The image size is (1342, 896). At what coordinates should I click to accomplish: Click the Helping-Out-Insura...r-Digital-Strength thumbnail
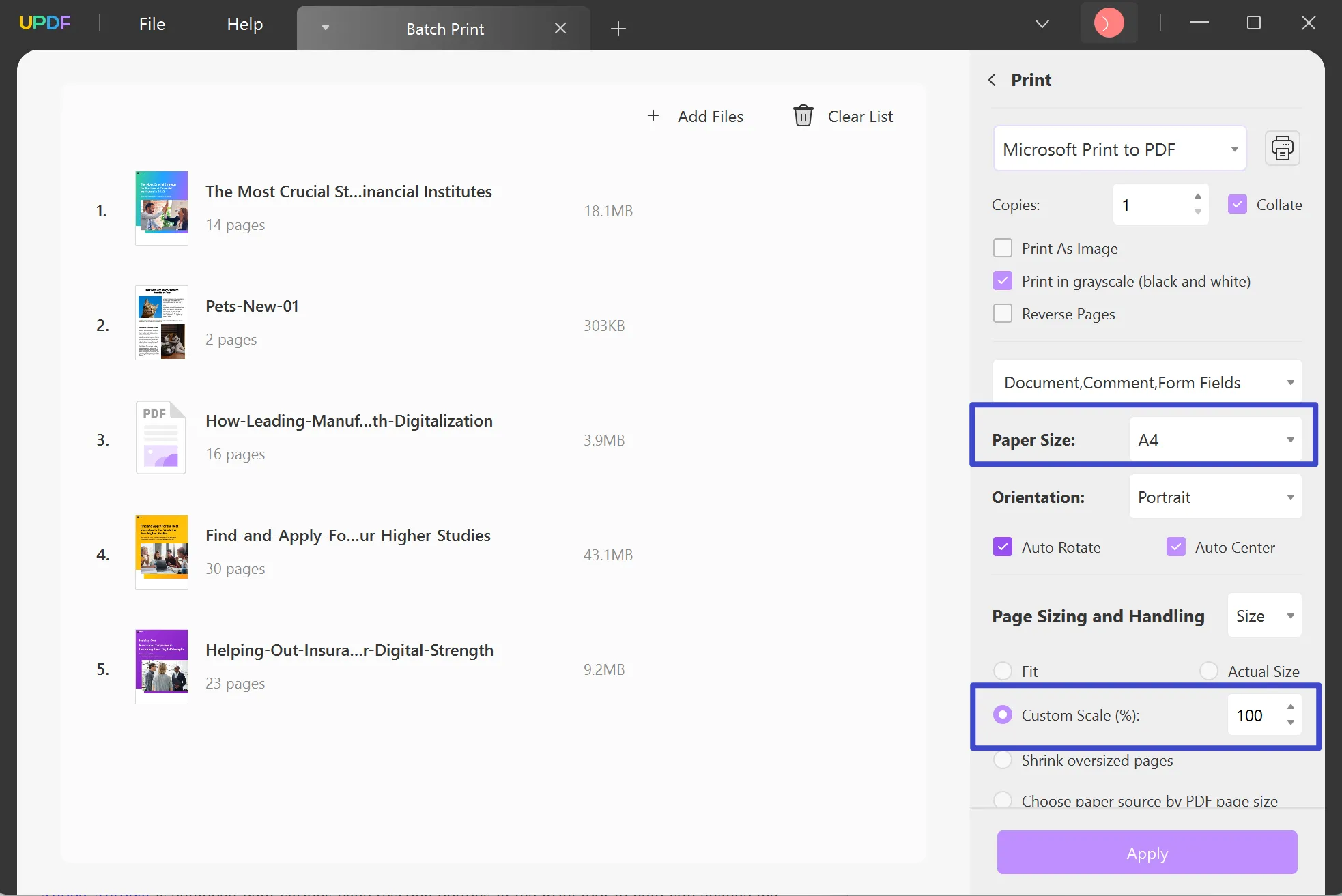click(x=162, y=667)
